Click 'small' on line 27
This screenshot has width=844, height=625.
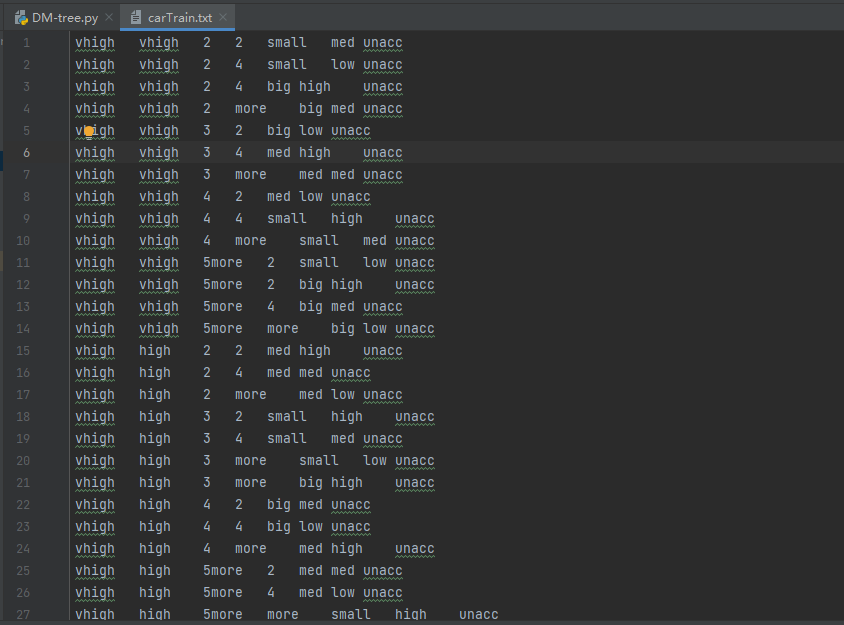(x=351, y=615)
